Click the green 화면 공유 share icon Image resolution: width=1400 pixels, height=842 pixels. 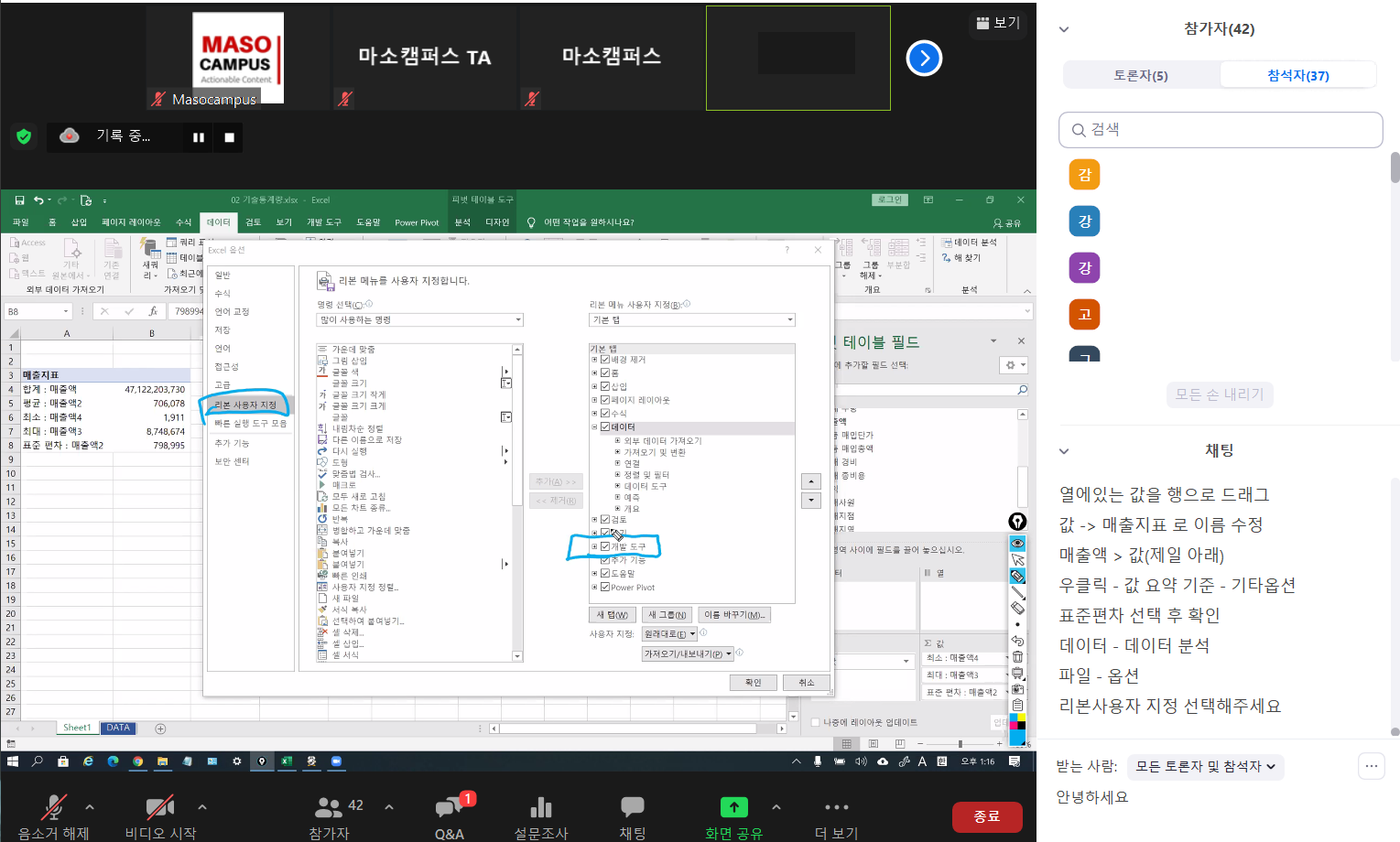pyautogui.click(x=733, y=807)
